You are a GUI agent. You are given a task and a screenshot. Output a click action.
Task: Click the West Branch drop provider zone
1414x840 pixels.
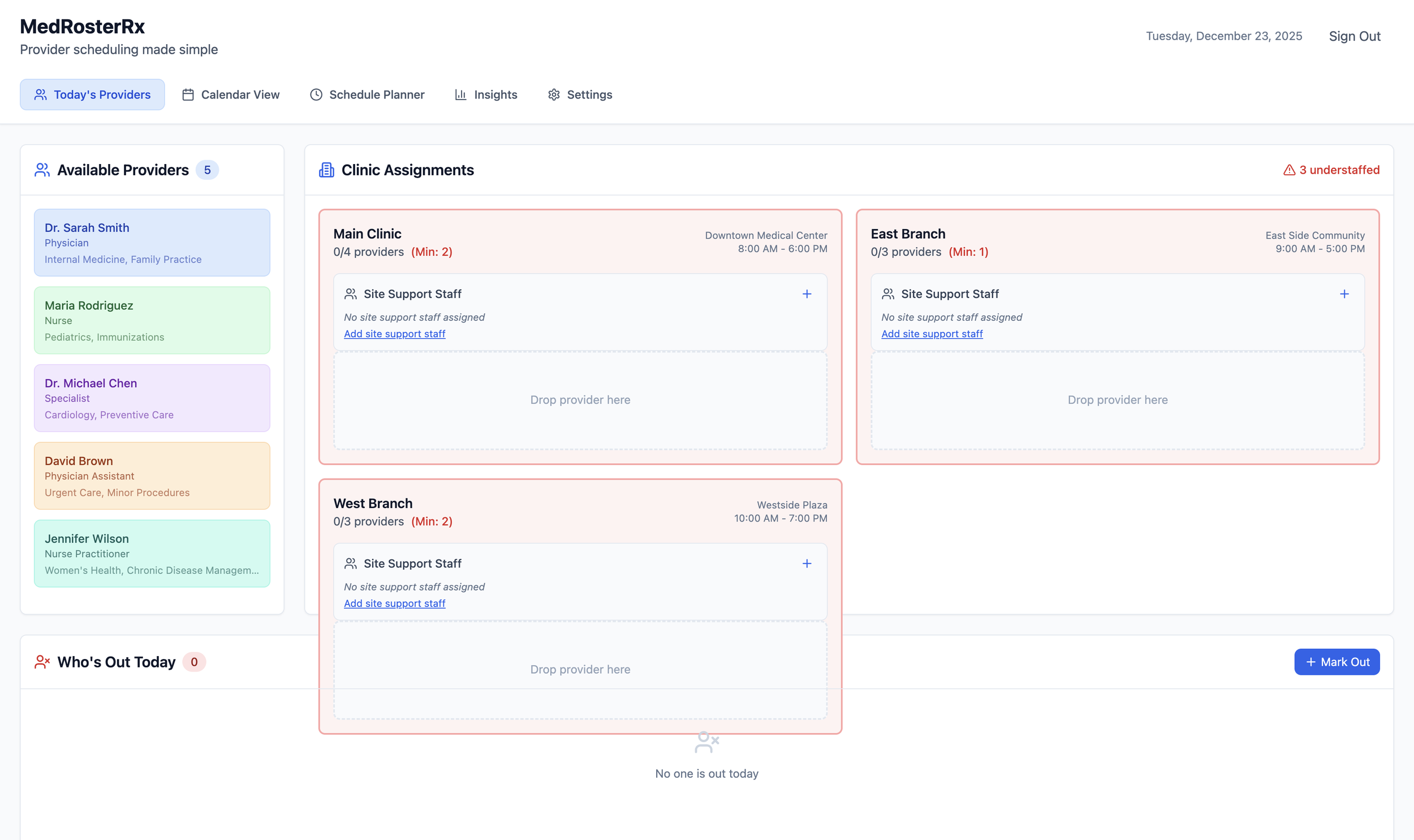pyautogui.click(x=580, y=669)
